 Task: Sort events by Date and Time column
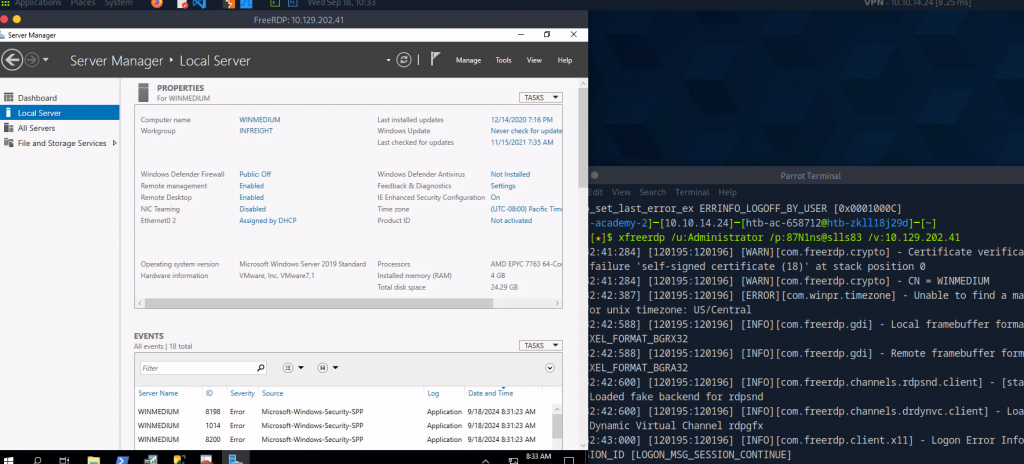(490, 393)
